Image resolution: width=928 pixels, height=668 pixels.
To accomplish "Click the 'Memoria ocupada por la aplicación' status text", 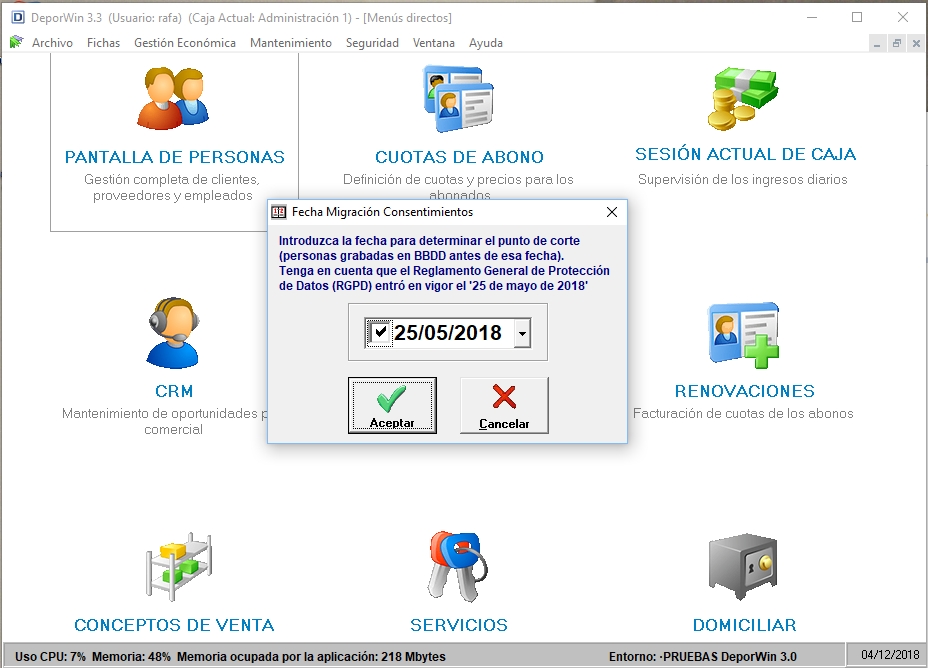I will pos(311,657).
